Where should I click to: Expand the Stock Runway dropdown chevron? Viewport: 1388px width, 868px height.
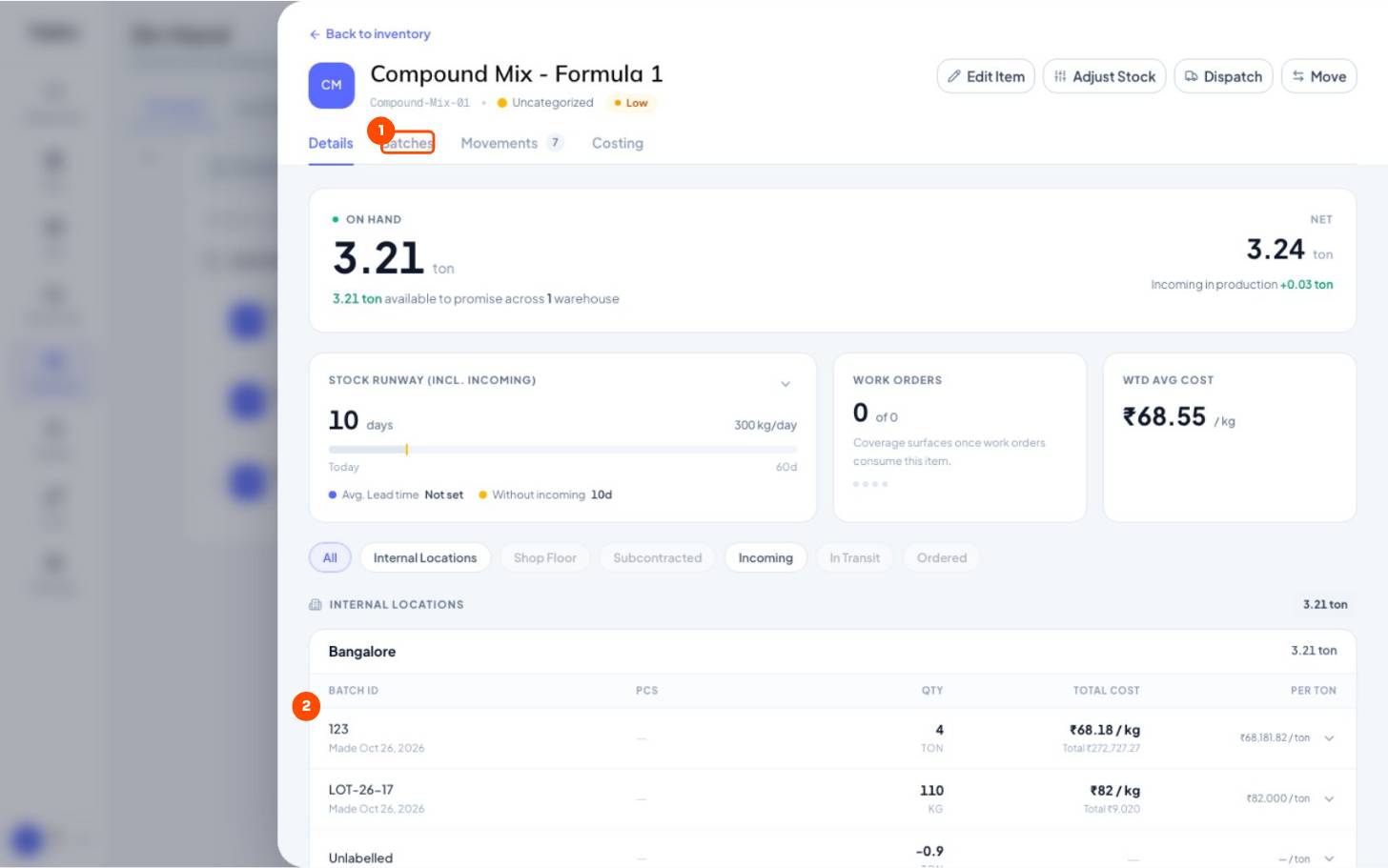click(x=786, y=384)
